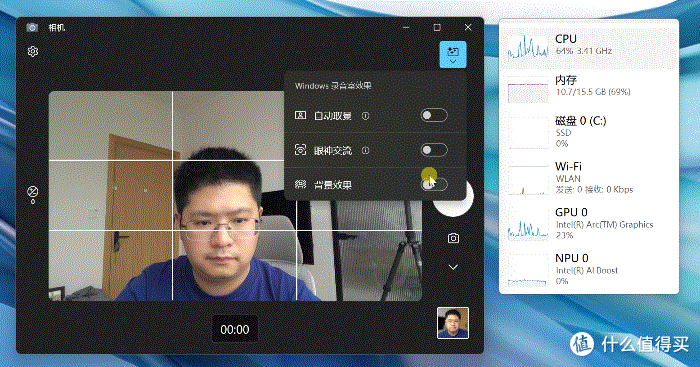Click the 背景效果 label text

click(x=333, y=185)
